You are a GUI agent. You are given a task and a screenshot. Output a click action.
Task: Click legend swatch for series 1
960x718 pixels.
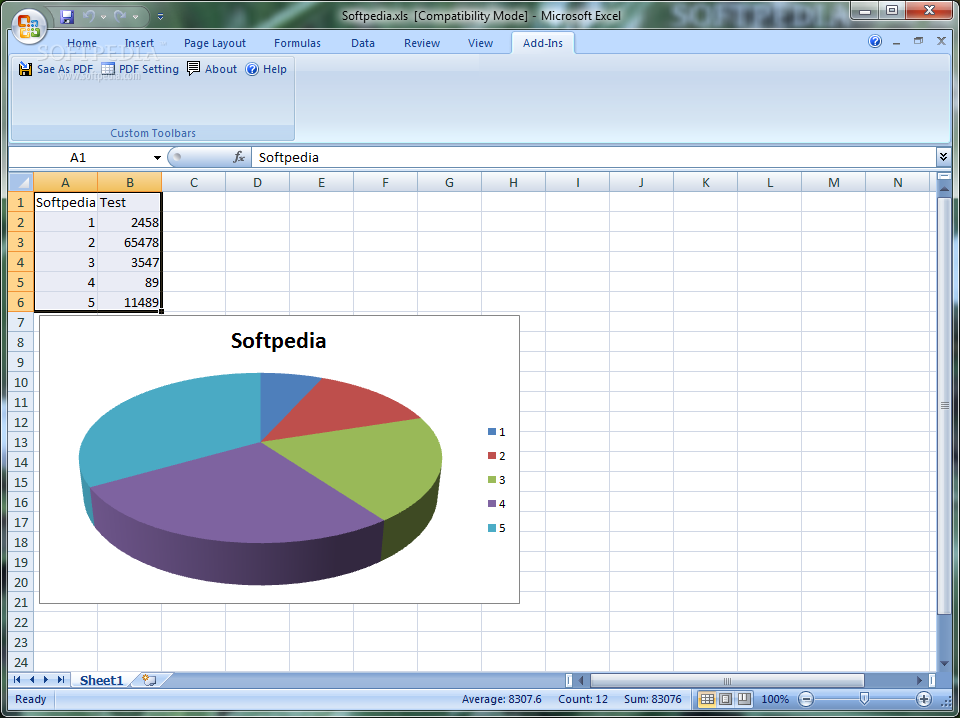[x=492, y=432]
